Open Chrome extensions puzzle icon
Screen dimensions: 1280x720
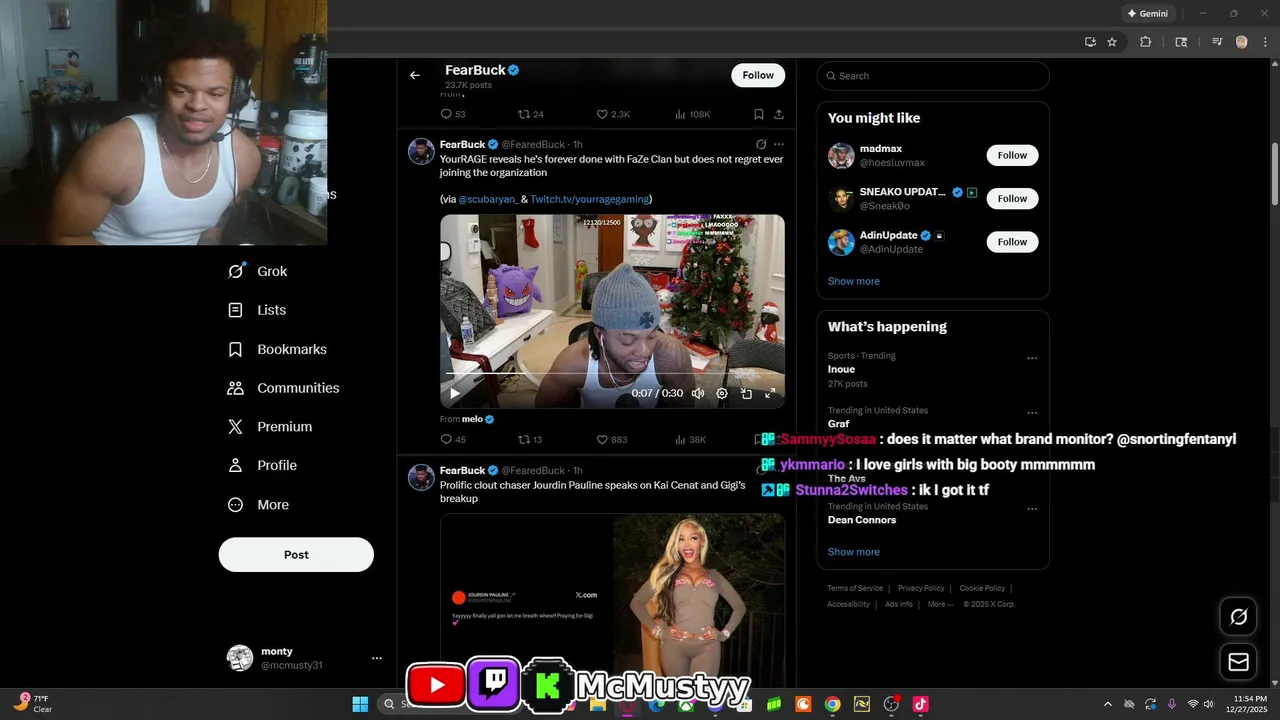(x=1146, y=42)
